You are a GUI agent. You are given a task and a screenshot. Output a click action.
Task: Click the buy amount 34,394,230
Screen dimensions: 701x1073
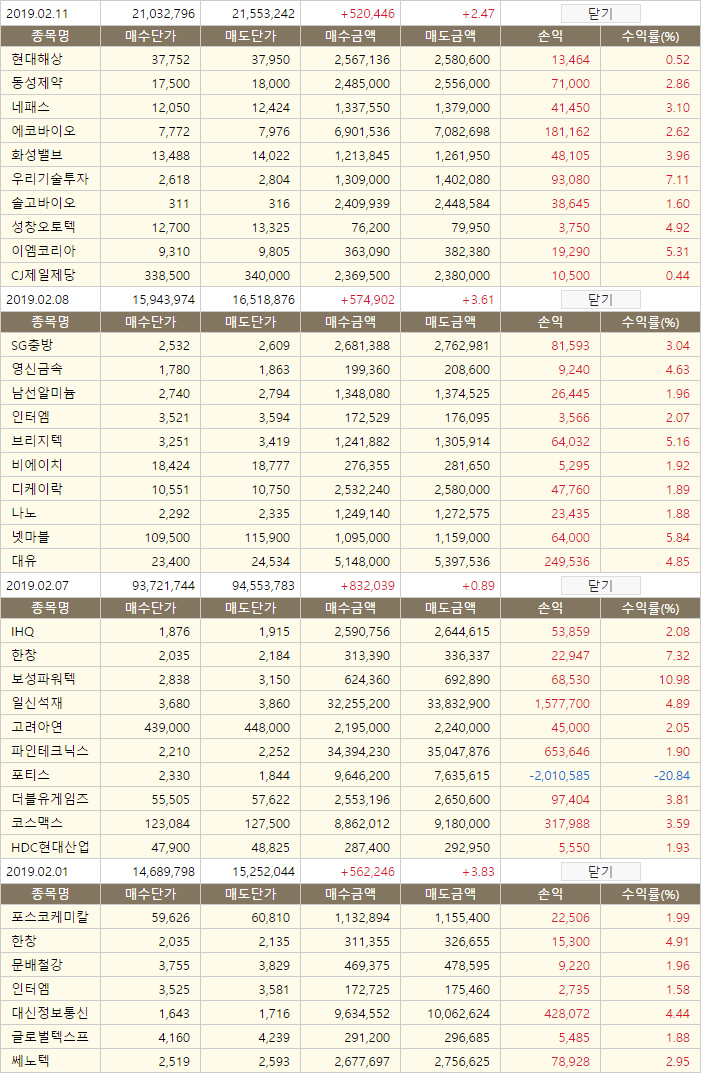[x=359, y=752]
